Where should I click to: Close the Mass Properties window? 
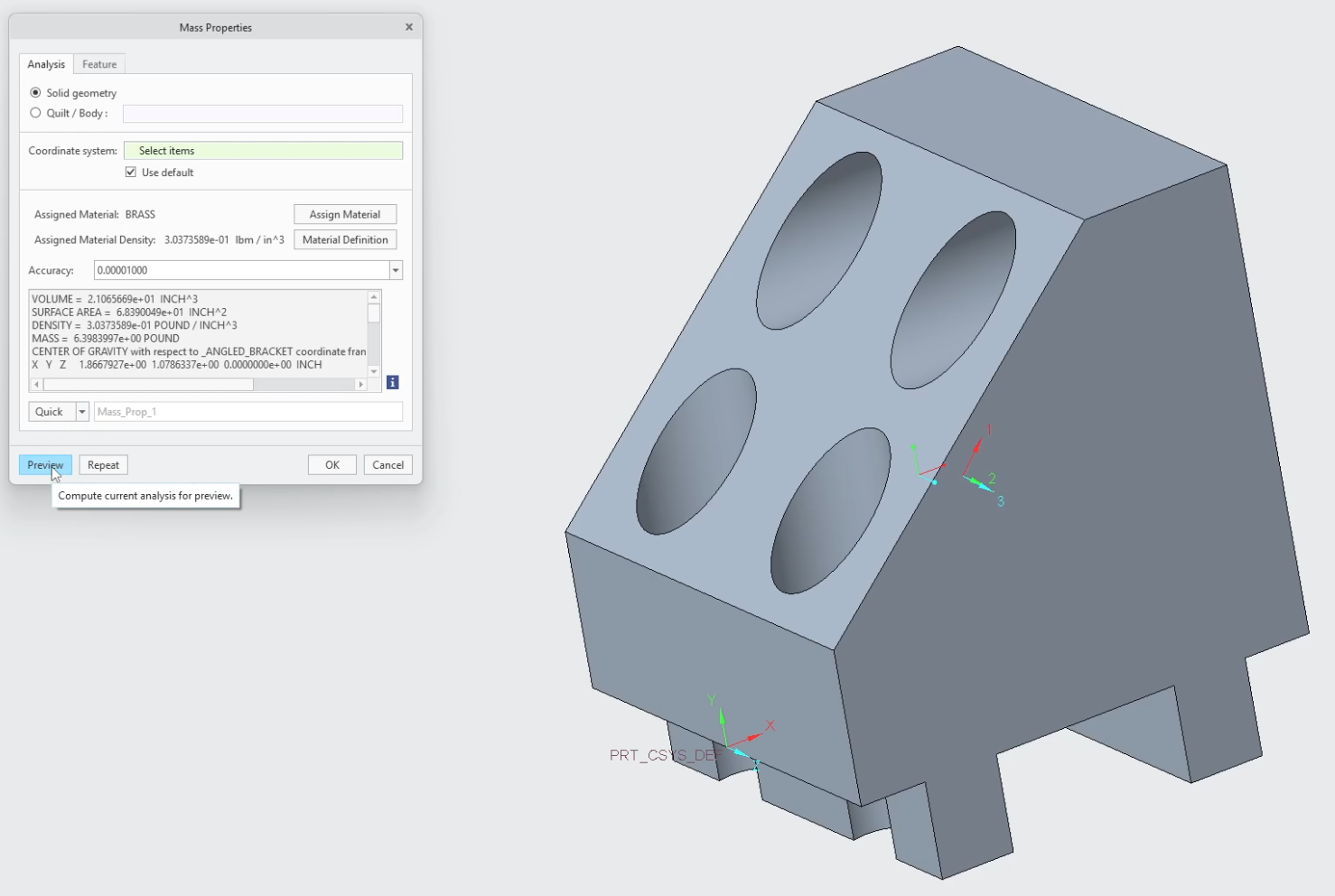pos(409,27)
